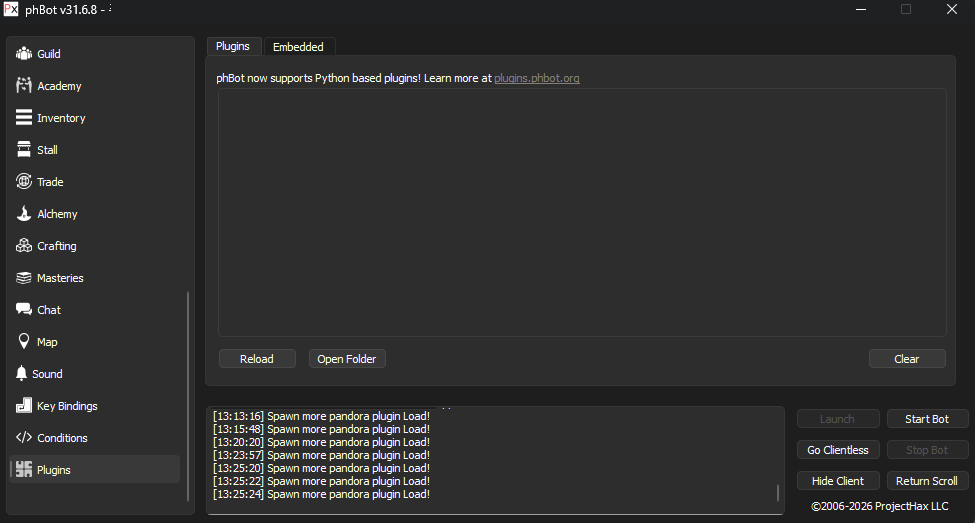Click the Go Clientless button
The height and width of the screenshot is (523, 975).
click(838, 450)
